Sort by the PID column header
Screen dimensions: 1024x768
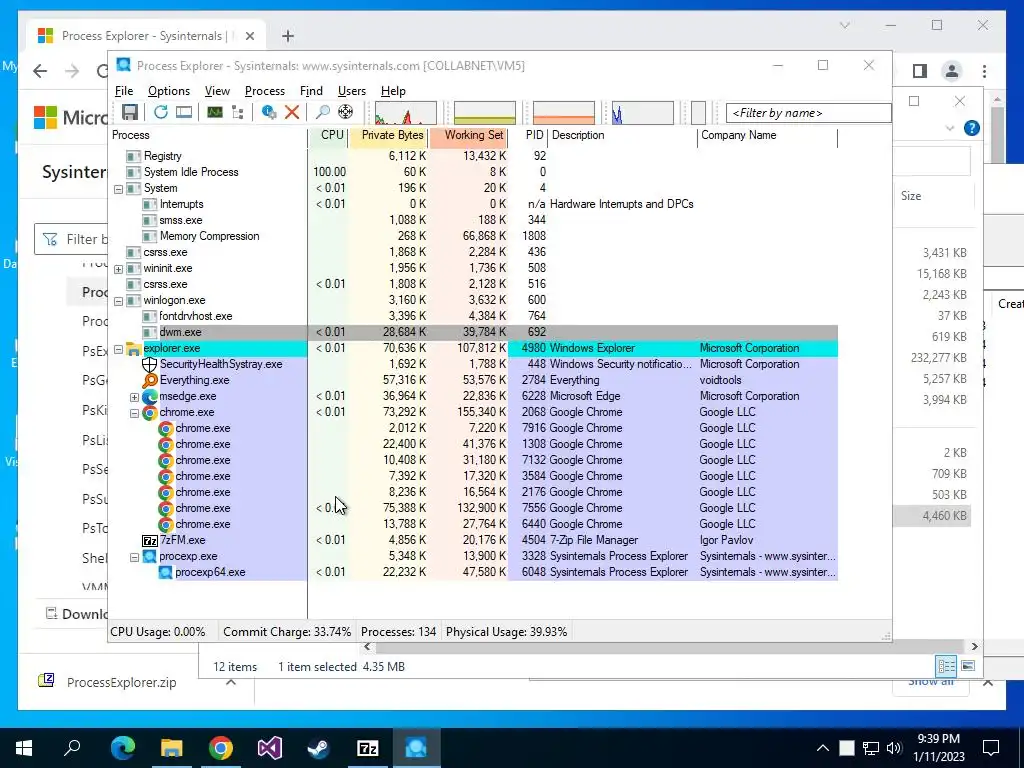pyautogui.click(x=529, y=135)
